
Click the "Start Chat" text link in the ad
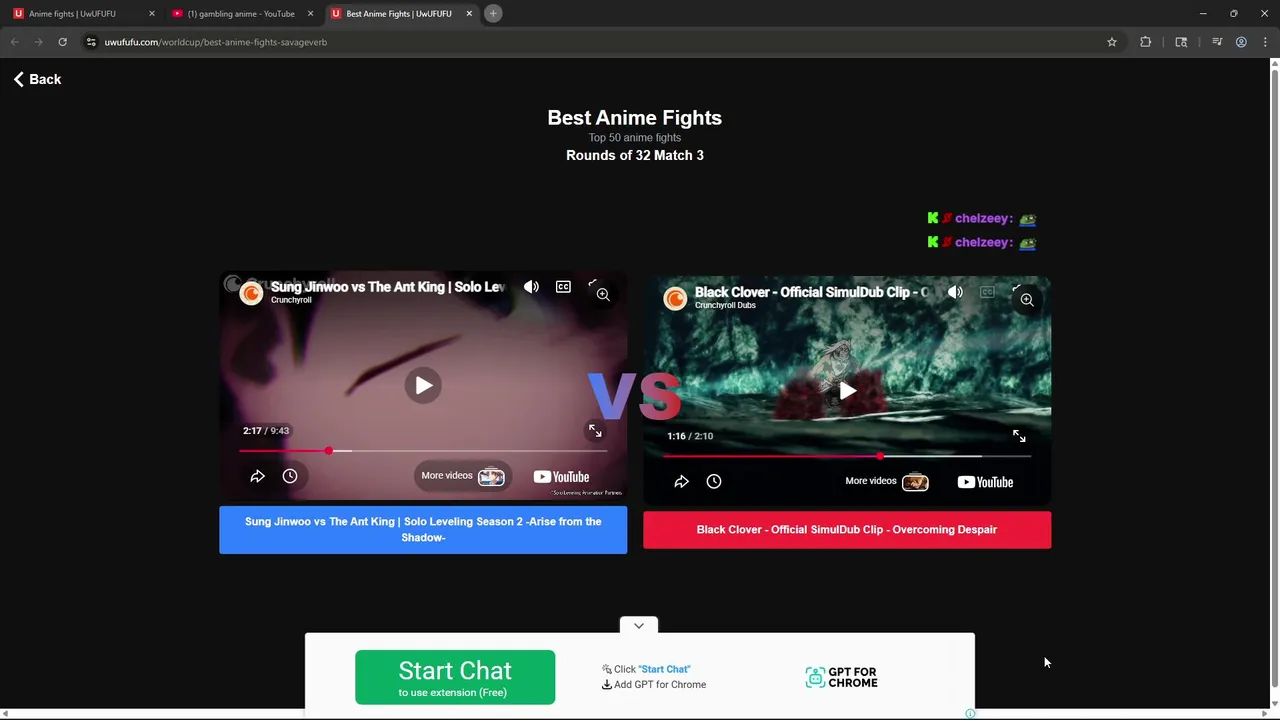pyautogui.click(x=664, y=669)
